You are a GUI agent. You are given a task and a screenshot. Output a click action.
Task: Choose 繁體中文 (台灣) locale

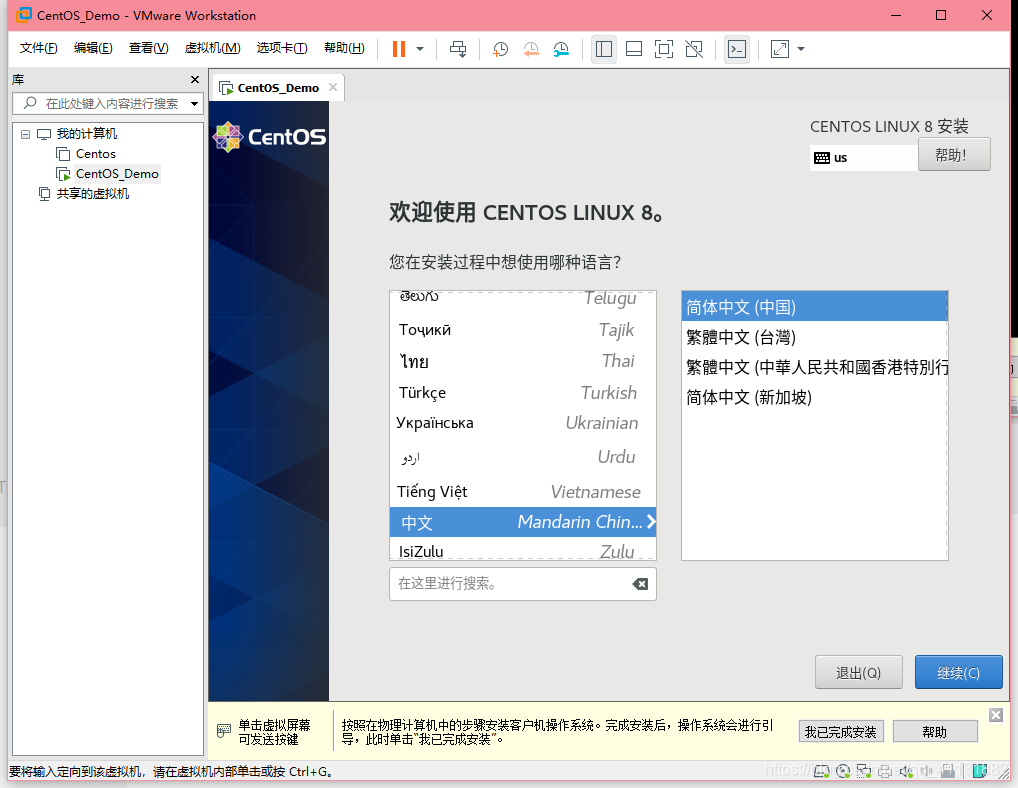tap(814, 338)
